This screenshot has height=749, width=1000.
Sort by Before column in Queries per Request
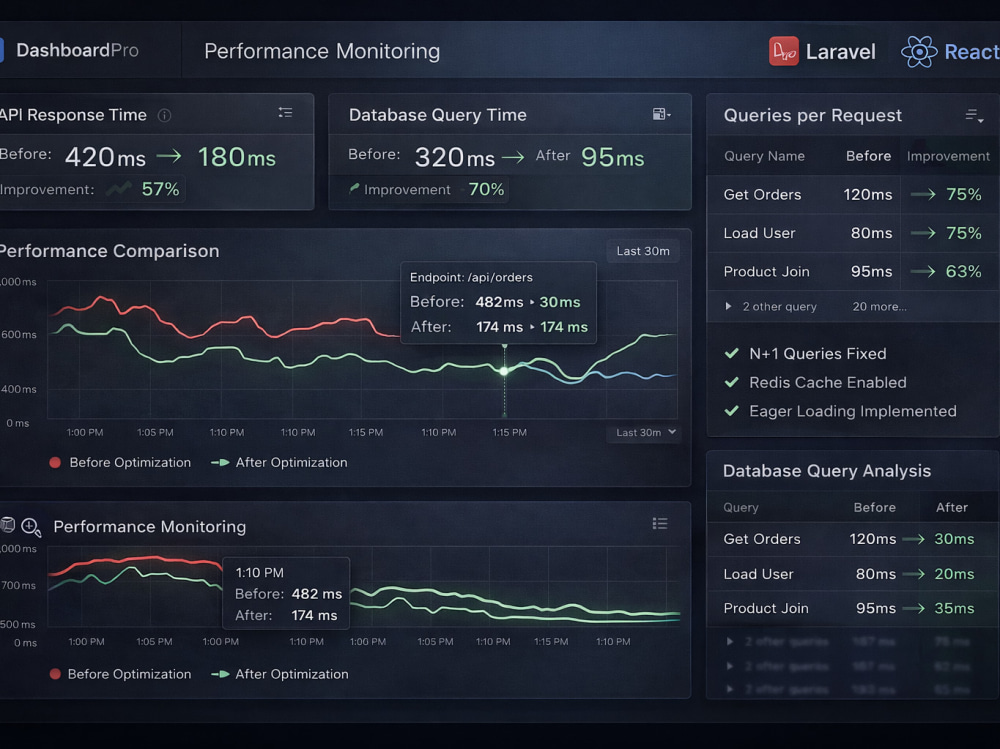pyautogui.click(x=868, y=156)
